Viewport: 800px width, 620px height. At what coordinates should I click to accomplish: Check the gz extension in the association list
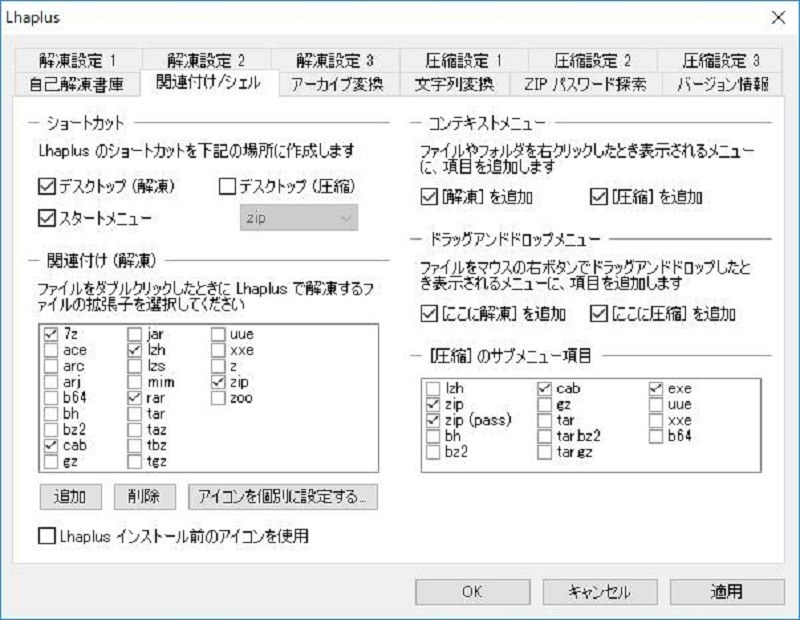pyautogui.click(x=51, y=461)
